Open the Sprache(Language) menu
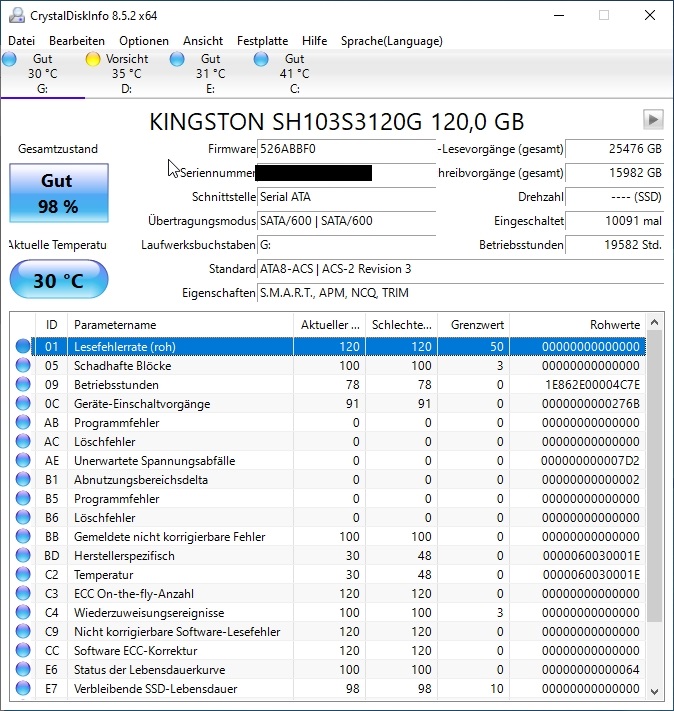Image resolution: width=674 pixels, height=711 pixels. click(x=391, y=41)
